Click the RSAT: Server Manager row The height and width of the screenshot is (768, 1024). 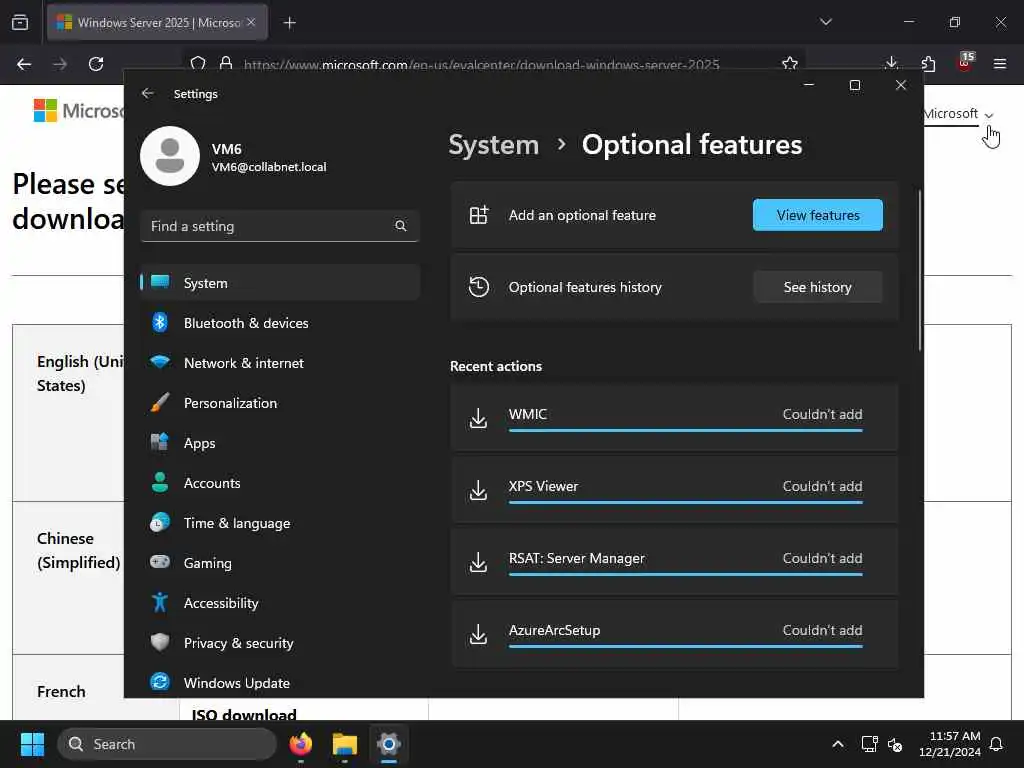(x=674, y=561)
